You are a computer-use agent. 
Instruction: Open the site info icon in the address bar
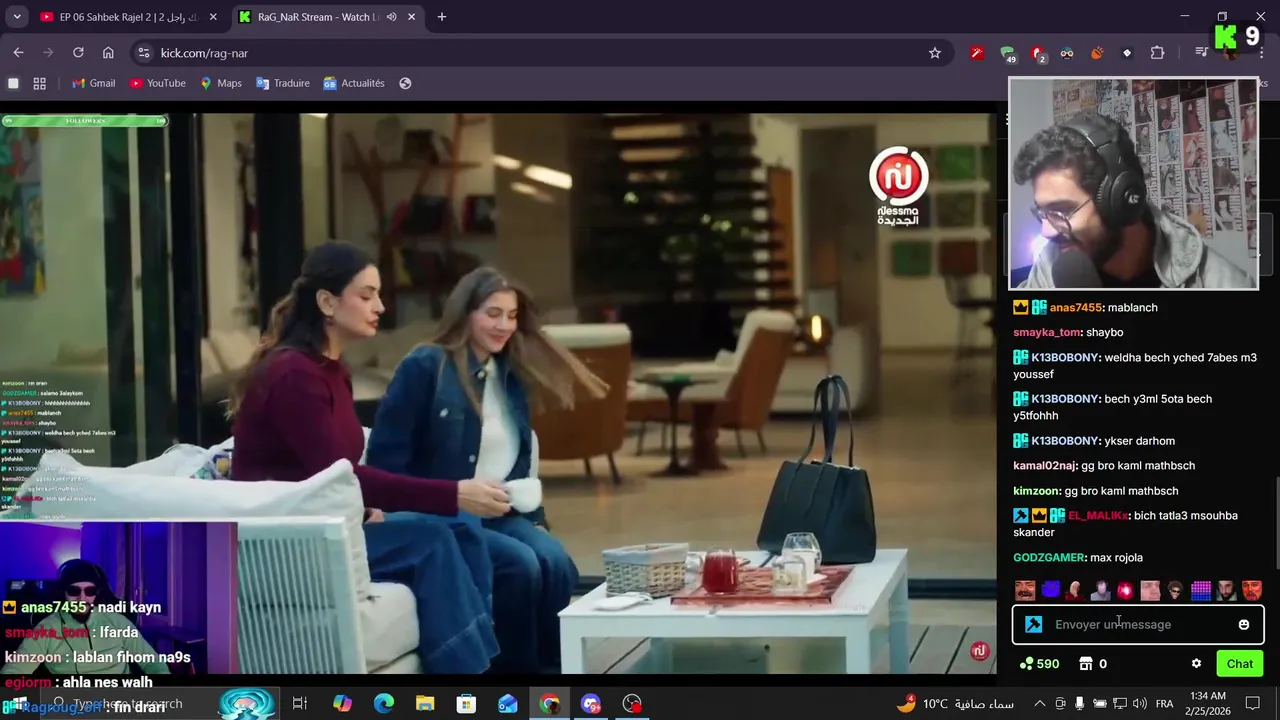143,53
